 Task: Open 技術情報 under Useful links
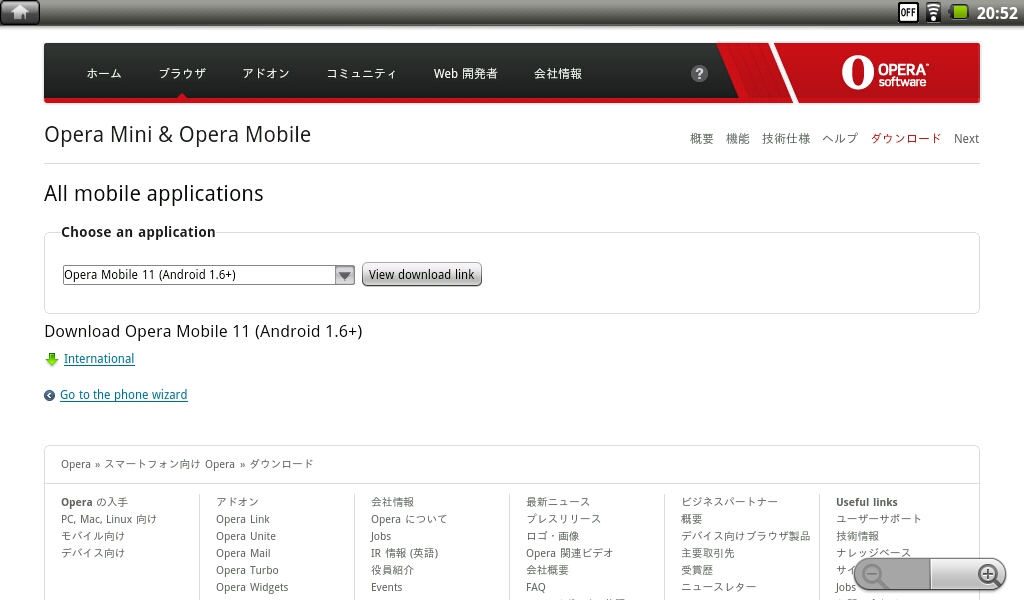coord(857,536)
